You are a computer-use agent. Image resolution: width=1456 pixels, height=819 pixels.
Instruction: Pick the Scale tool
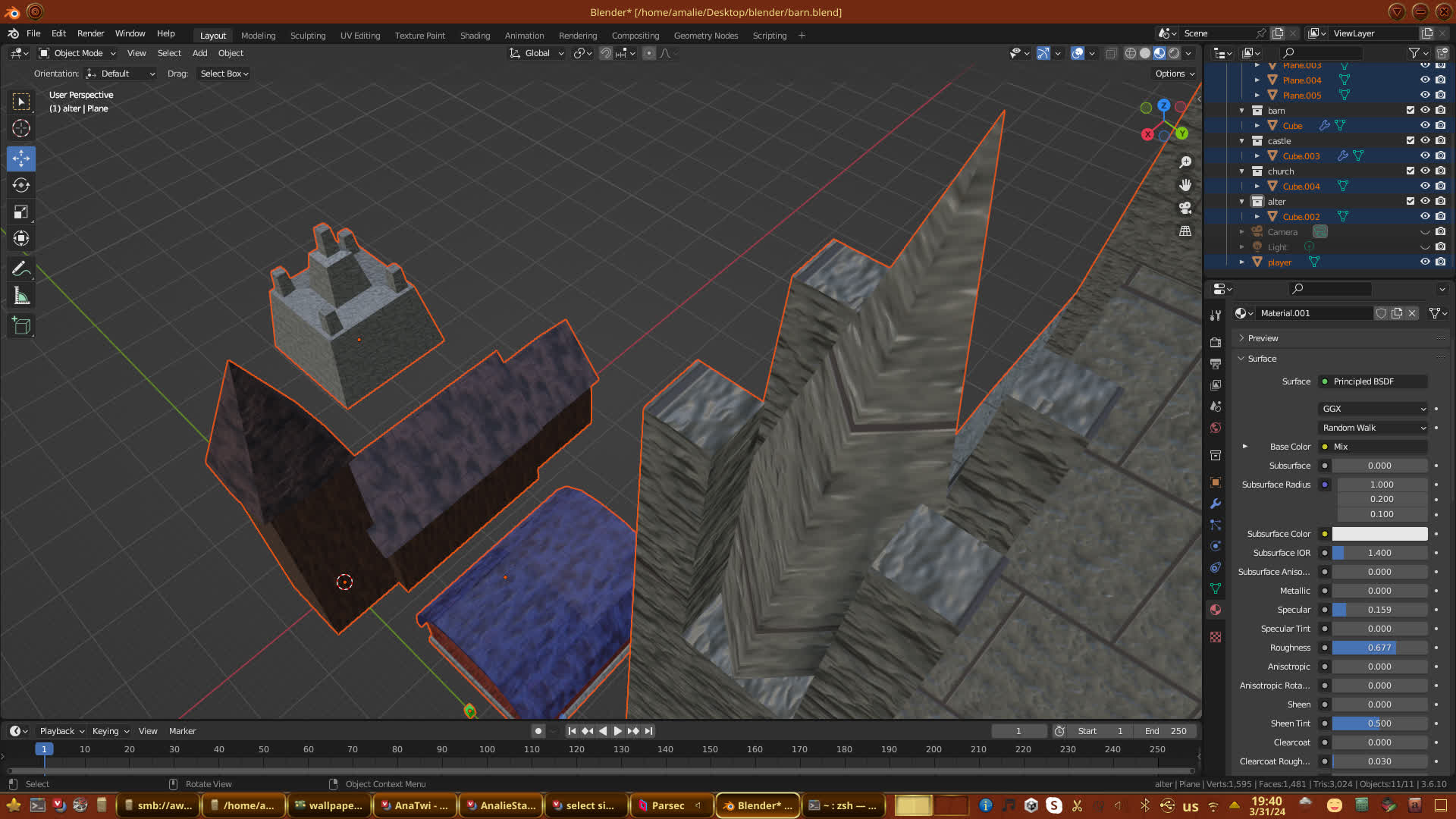tap(21, 212)
